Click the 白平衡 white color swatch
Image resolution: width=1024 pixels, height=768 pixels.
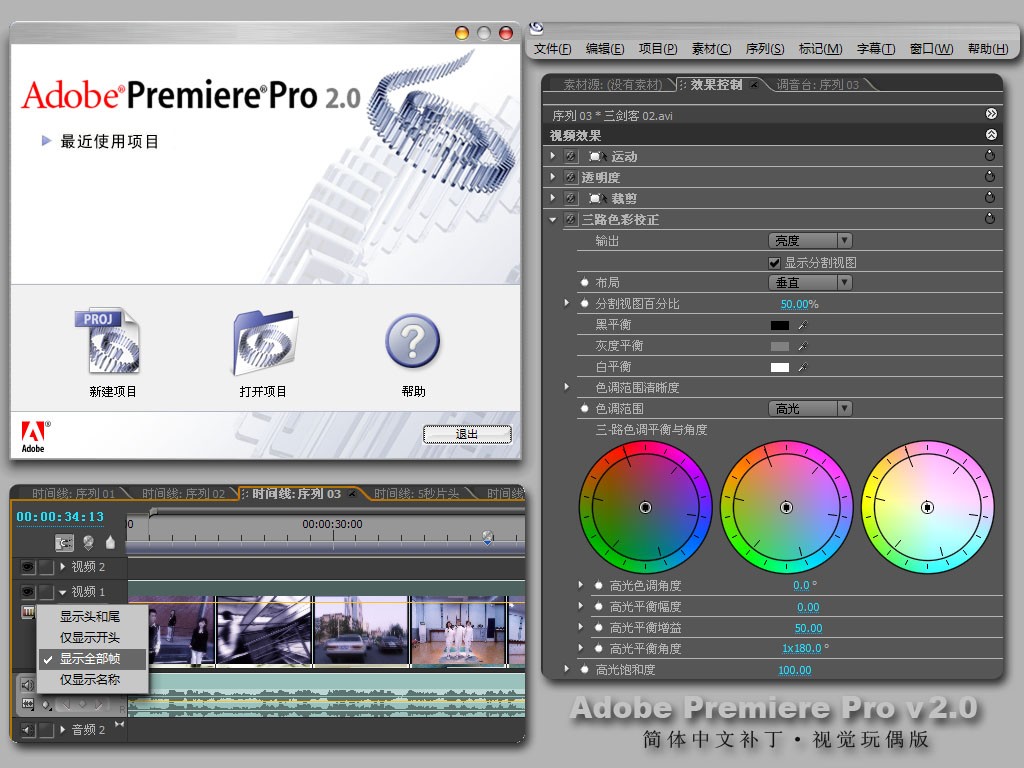pos(780,367)
